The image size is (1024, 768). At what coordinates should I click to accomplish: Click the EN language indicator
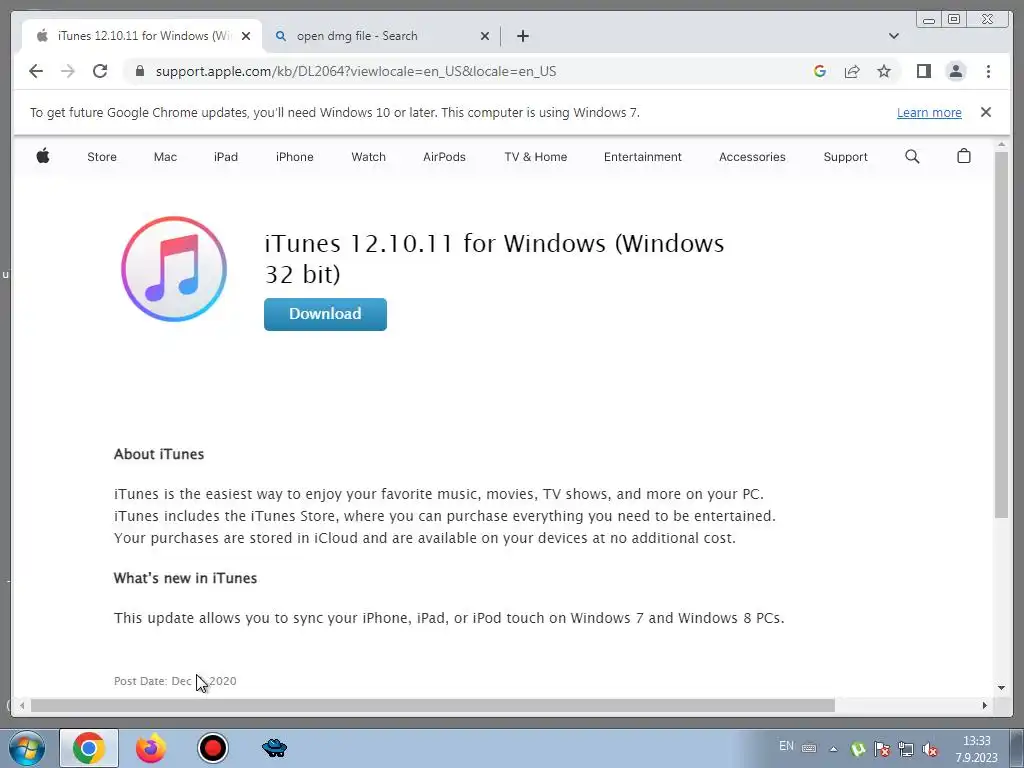tap(786, 746)
